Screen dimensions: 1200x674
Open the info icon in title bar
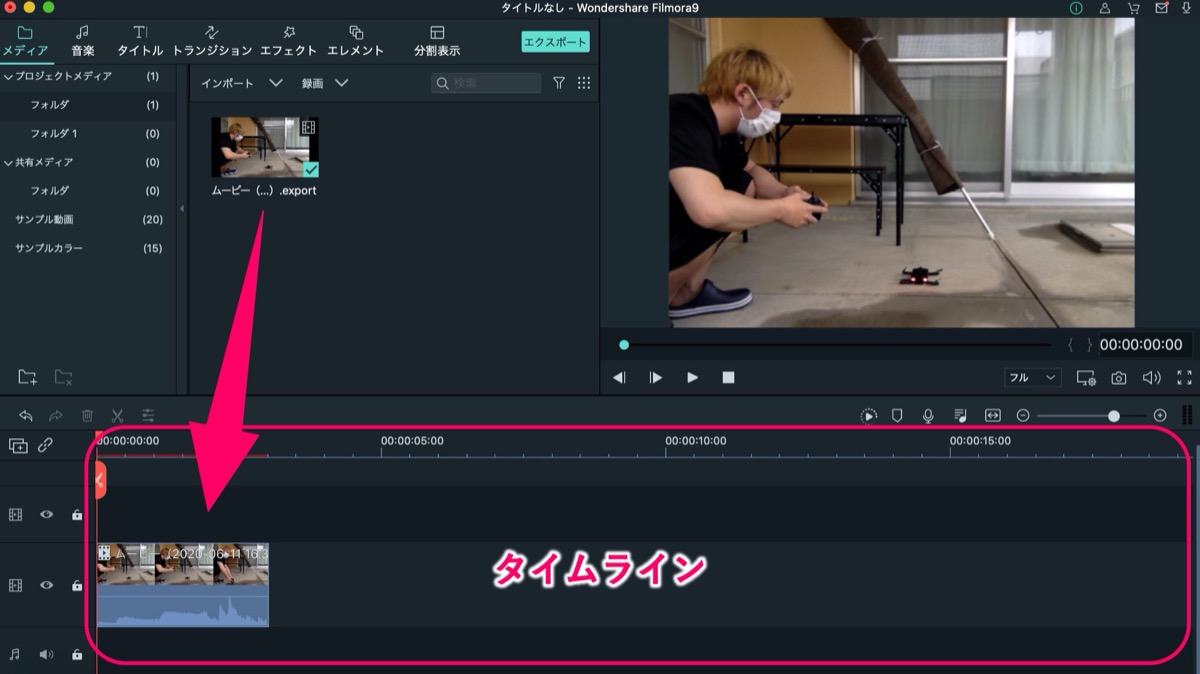[1076, 8]
